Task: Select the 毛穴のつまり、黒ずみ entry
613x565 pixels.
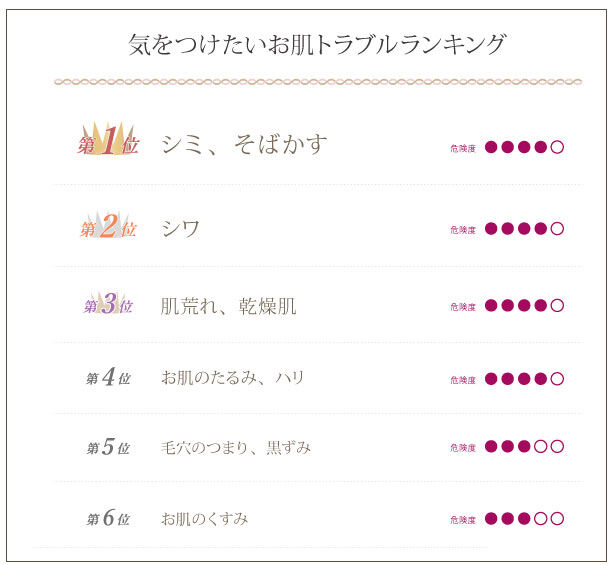Action: pos(236,447)
